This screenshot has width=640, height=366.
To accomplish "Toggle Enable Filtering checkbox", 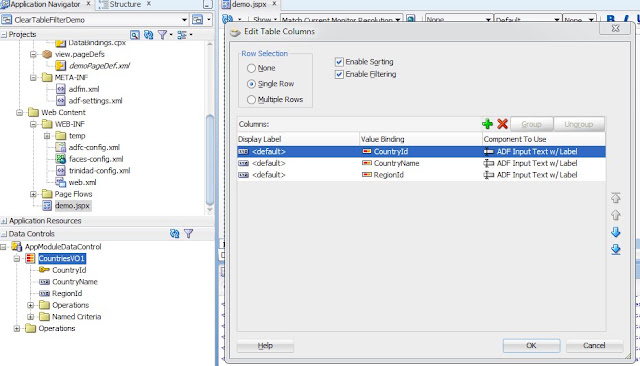I will 339,74.
